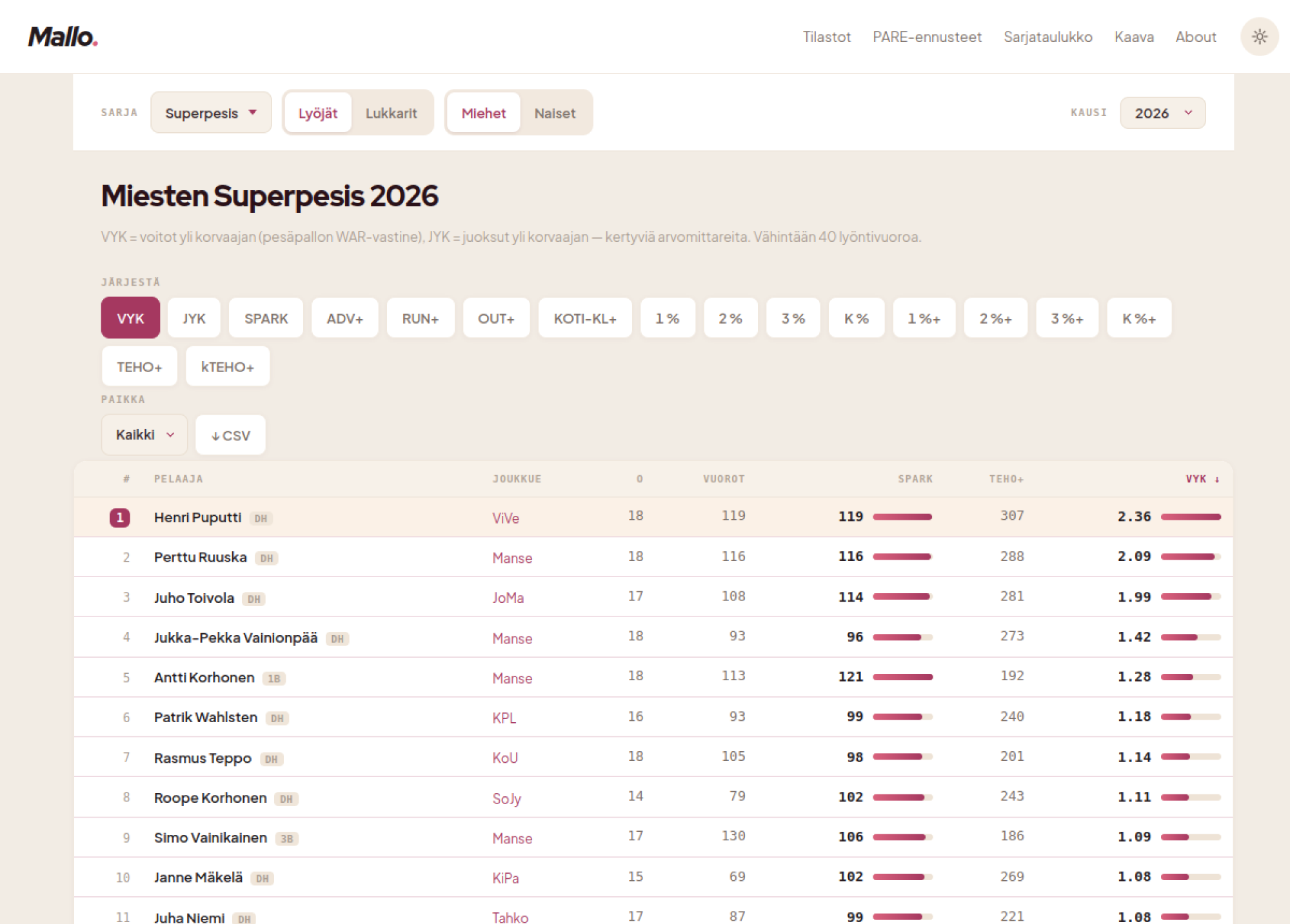Open player Jukka-Pekka Vainionpää
The width and height of the screenshot is (1290, 924).
235,638
